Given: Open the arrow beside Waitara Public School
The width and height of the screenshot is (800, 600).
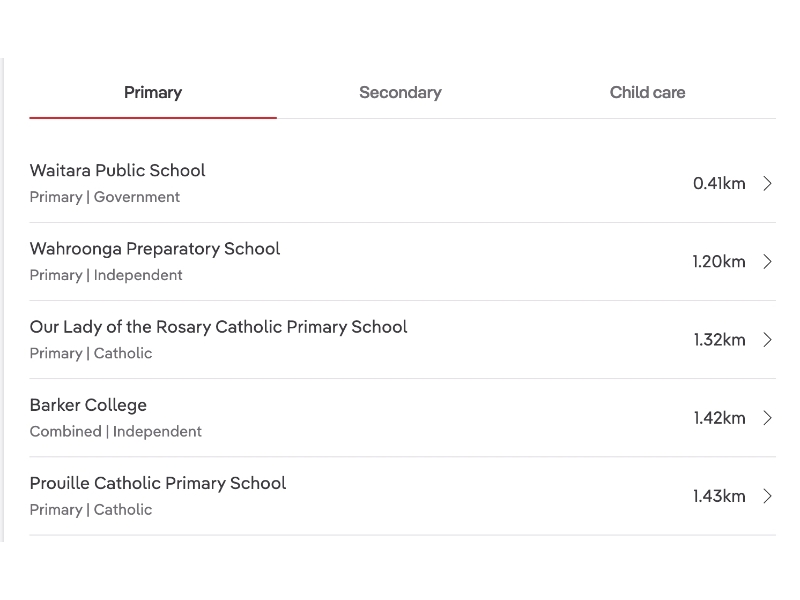Looking at the screenshot, I should coord(767,183).
